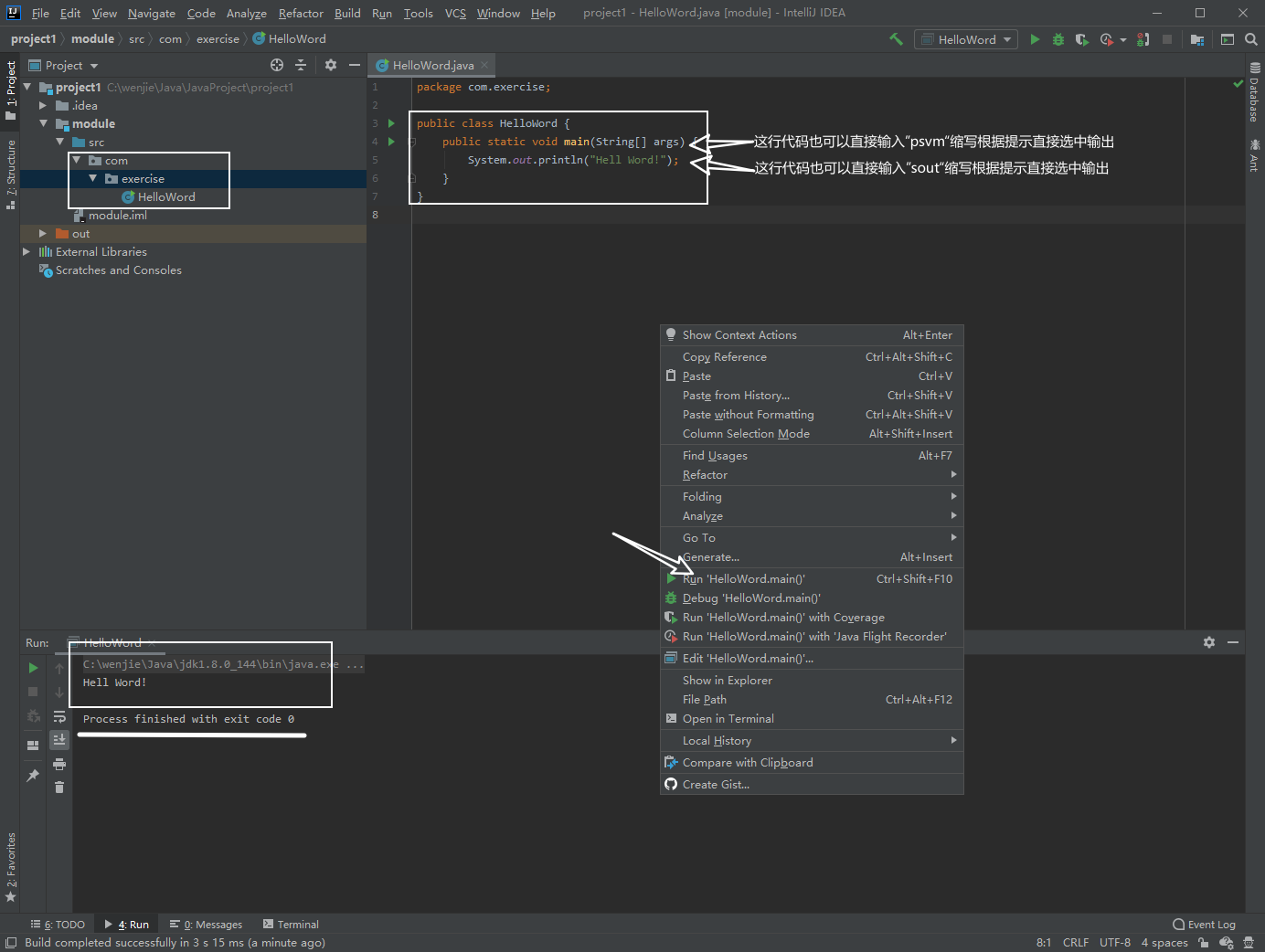1265x952 pixels.
Task: Select Scratches and Consoles node
Action: 118,270
